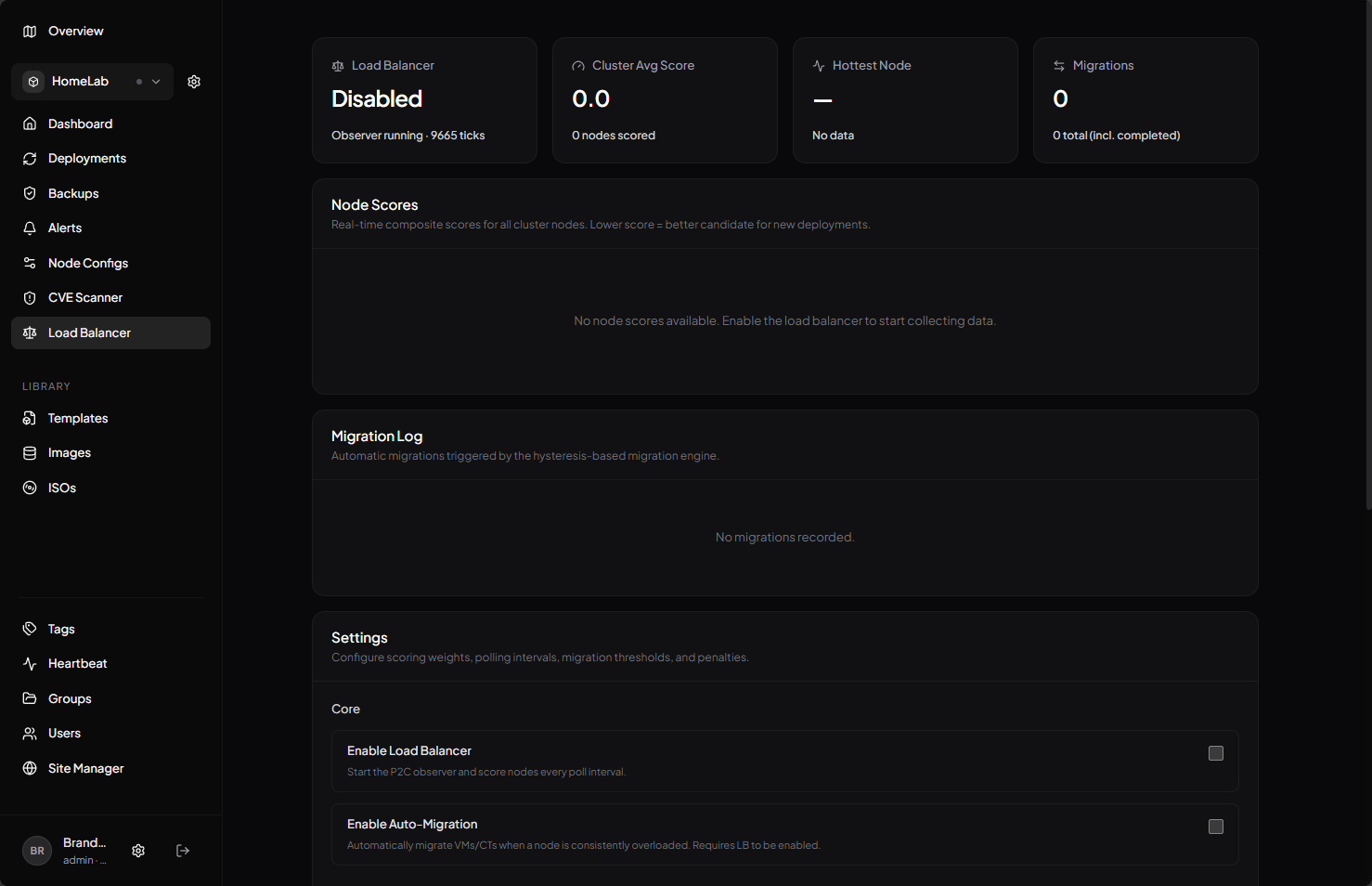Click the logout icon in the sidebar footer
1372x886 pixels.
pyautogui.click(x=183, y=851)
